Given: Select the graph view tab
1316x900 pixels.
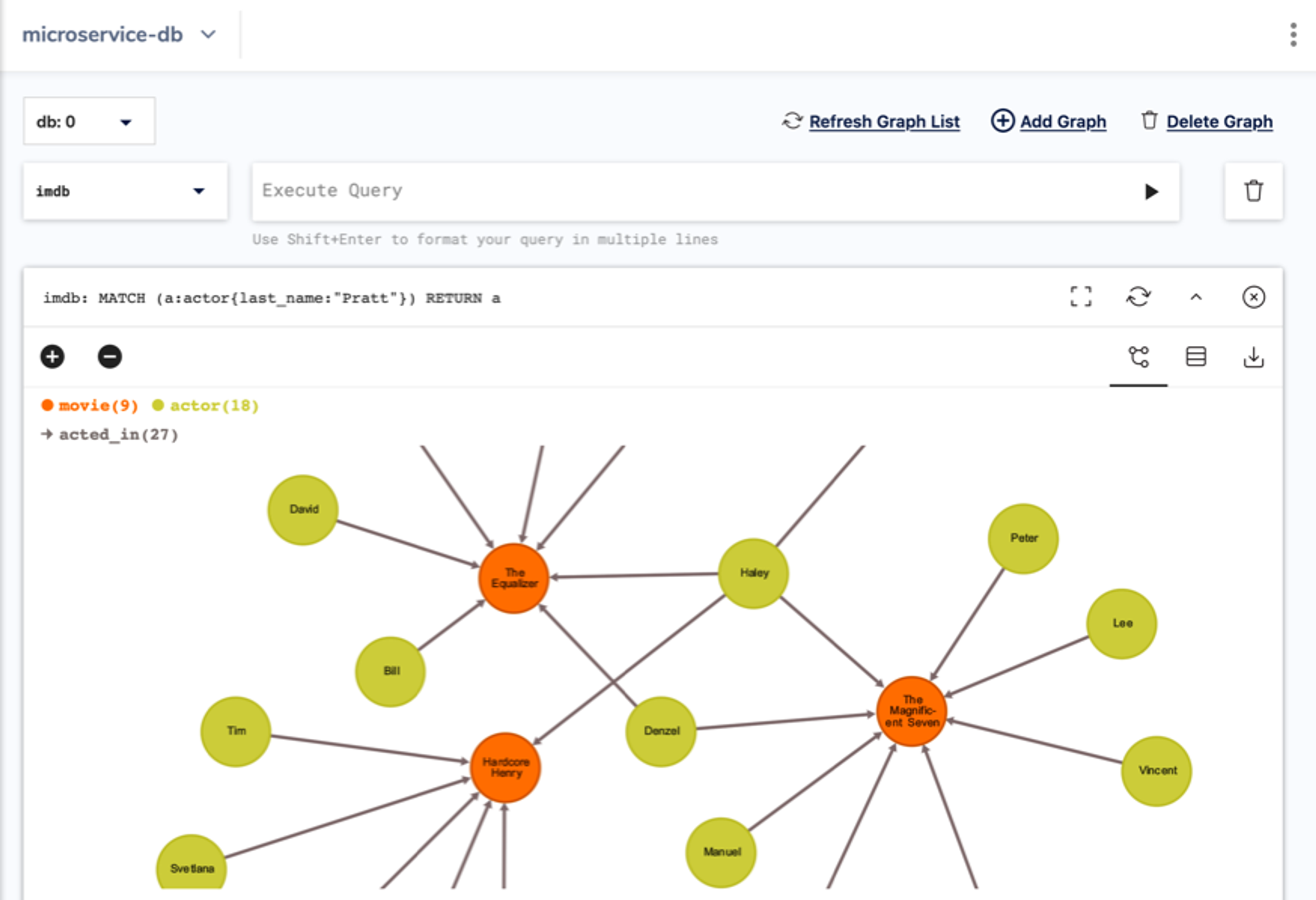Looking at the screenshot, I should (x=1138, y=357).
